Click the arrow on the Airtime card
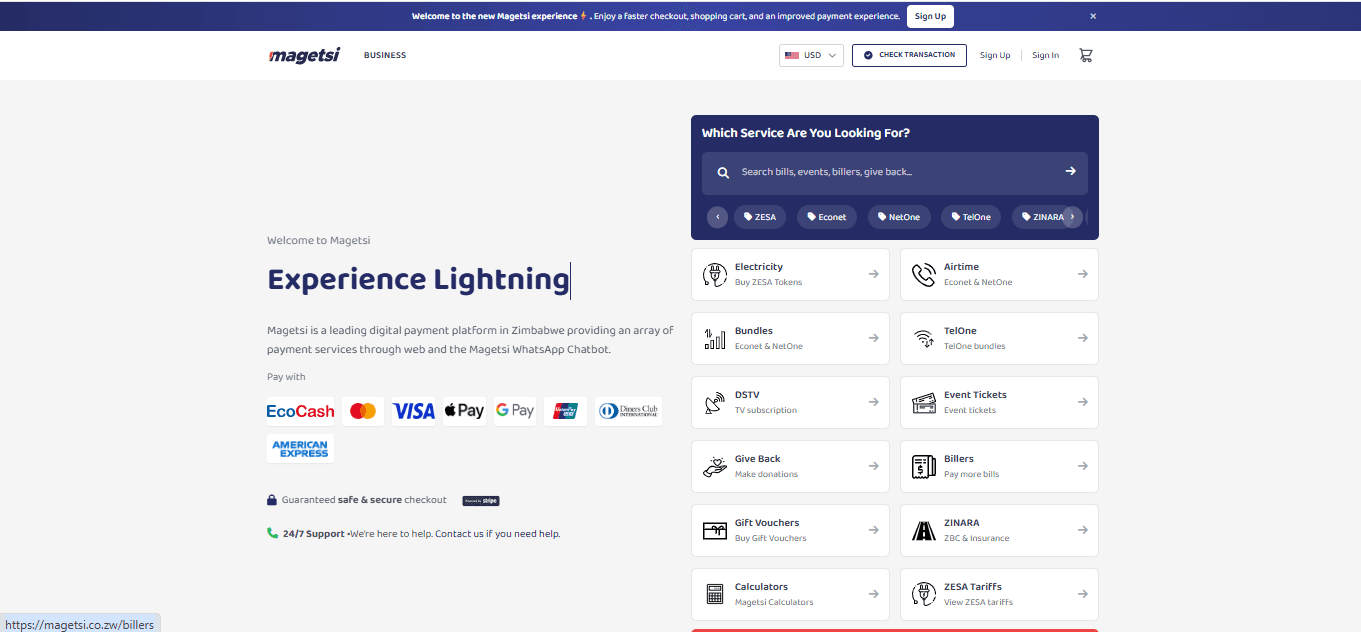 tap(1082, 274)
